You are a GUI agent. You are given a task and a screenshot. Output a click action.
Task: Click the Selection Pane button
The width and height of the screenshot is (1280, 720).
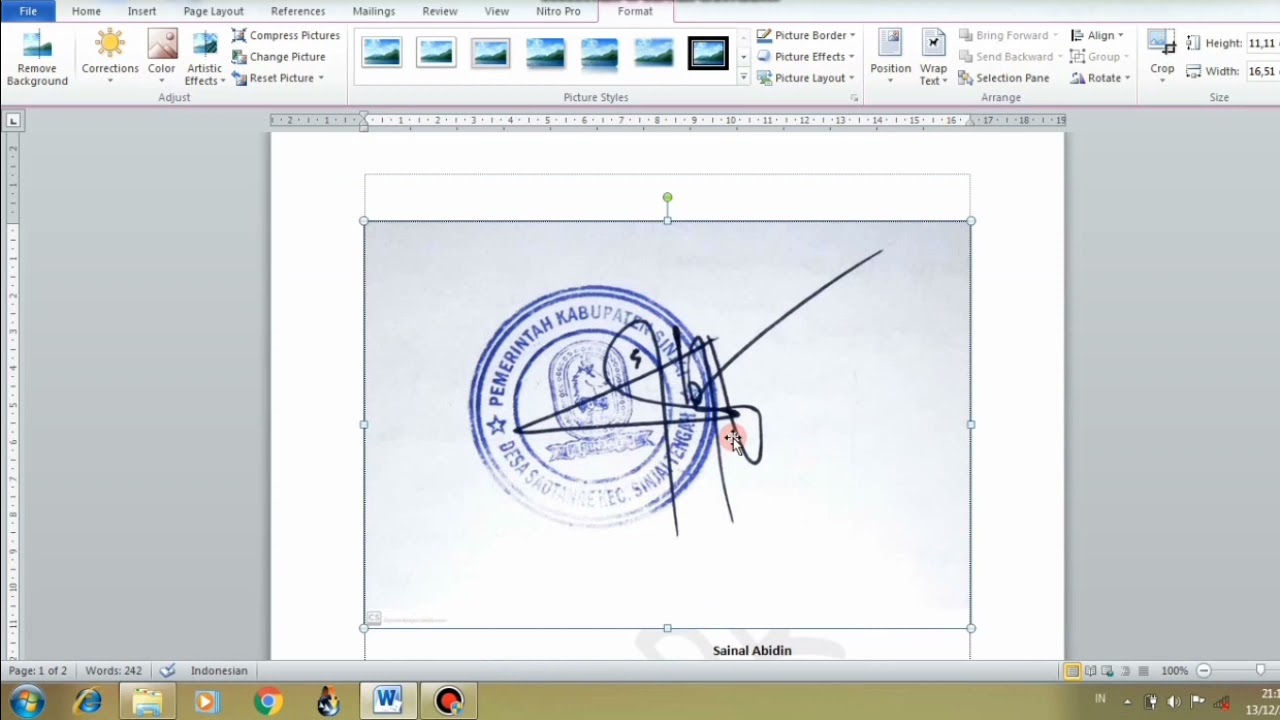(x=1004, y=78)
